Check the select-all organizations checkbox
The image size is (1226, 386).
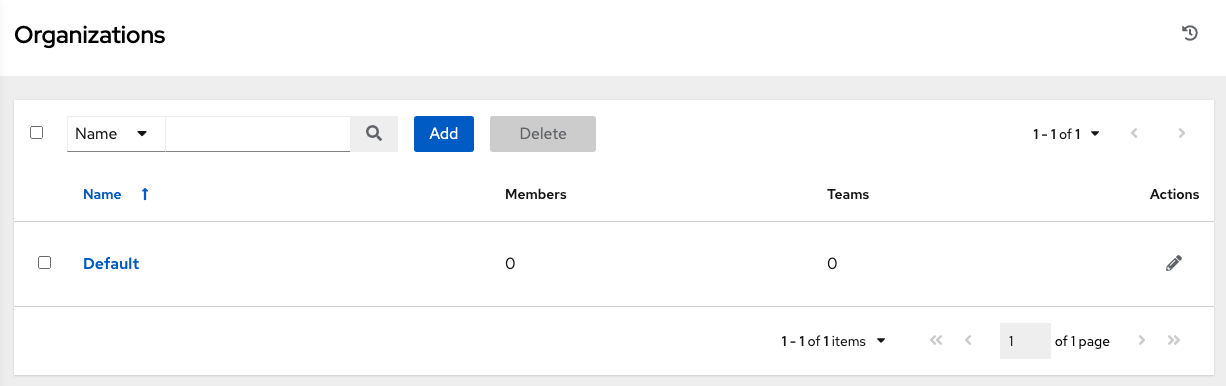(x=37, y=132)
